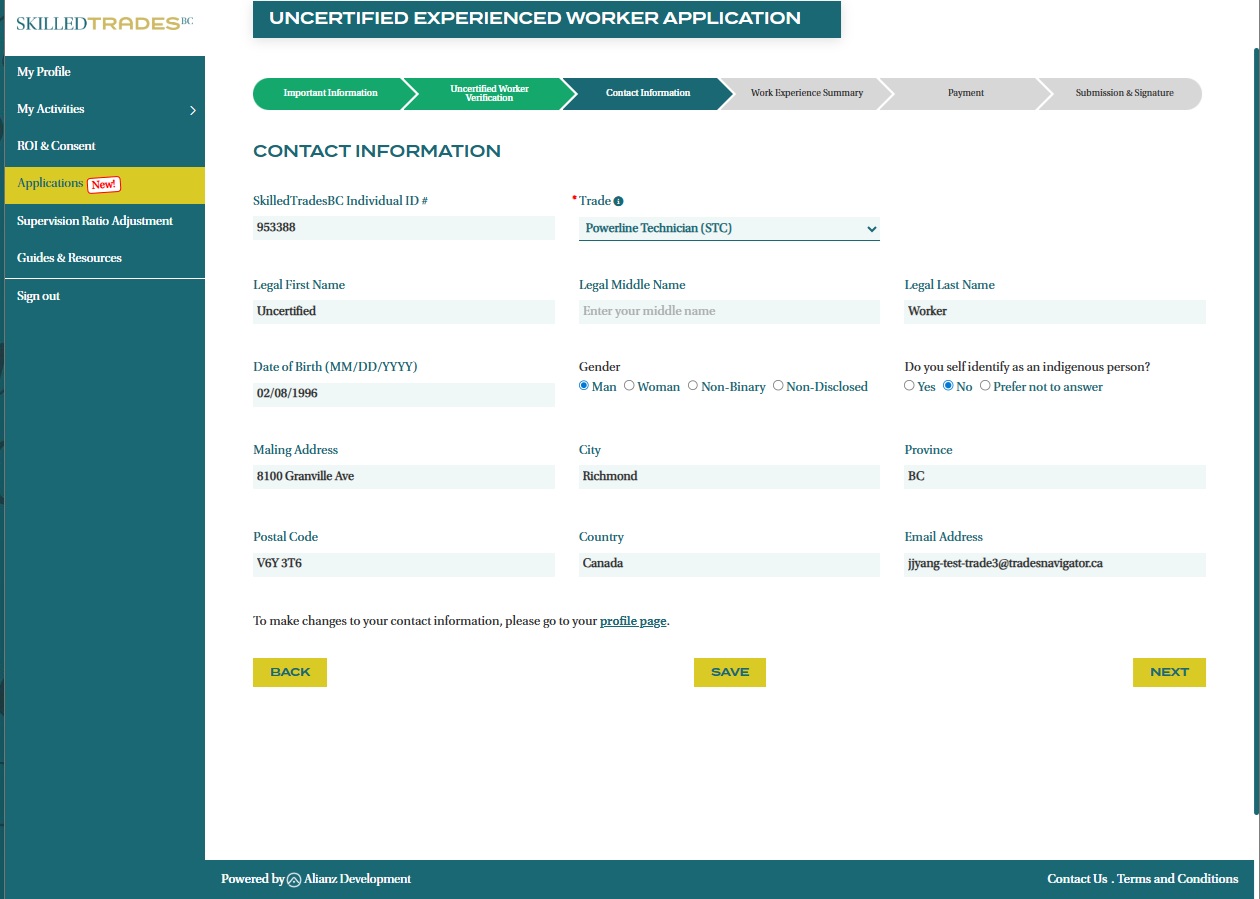Click the Legal Middle Name field
Screen dimensions: 1260x899
point(729,312)
